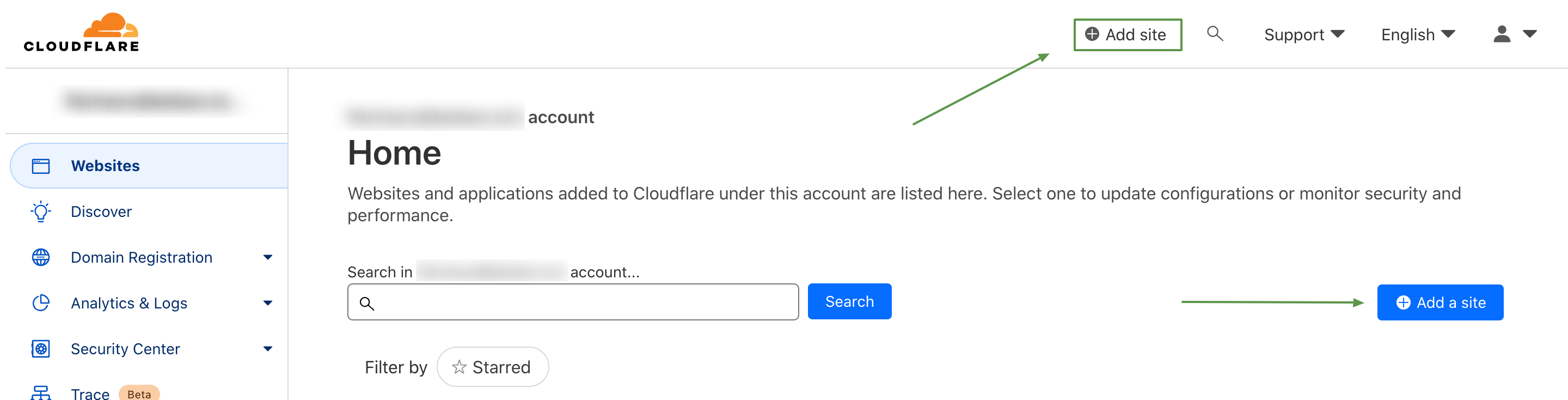Image resolution: width=1568 pixels, height=400 pixels.
Task: Expand the Security Center submenu arrow
Action: [x=268, y=349]
